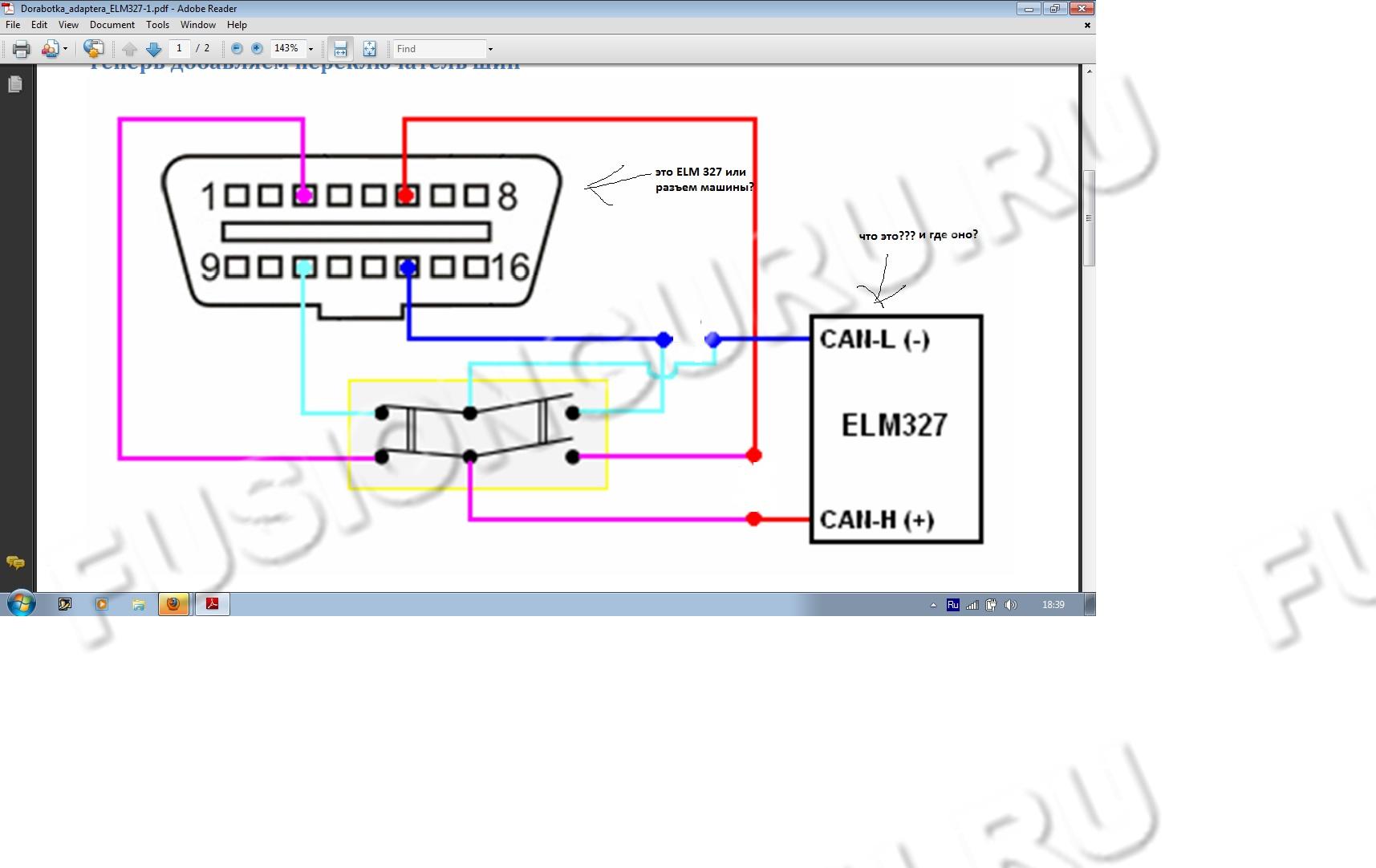This screenshot has height=868, width=1376.
Task: Click the Adobe Reader title bar icon
Action: click(x=9, y=9)
